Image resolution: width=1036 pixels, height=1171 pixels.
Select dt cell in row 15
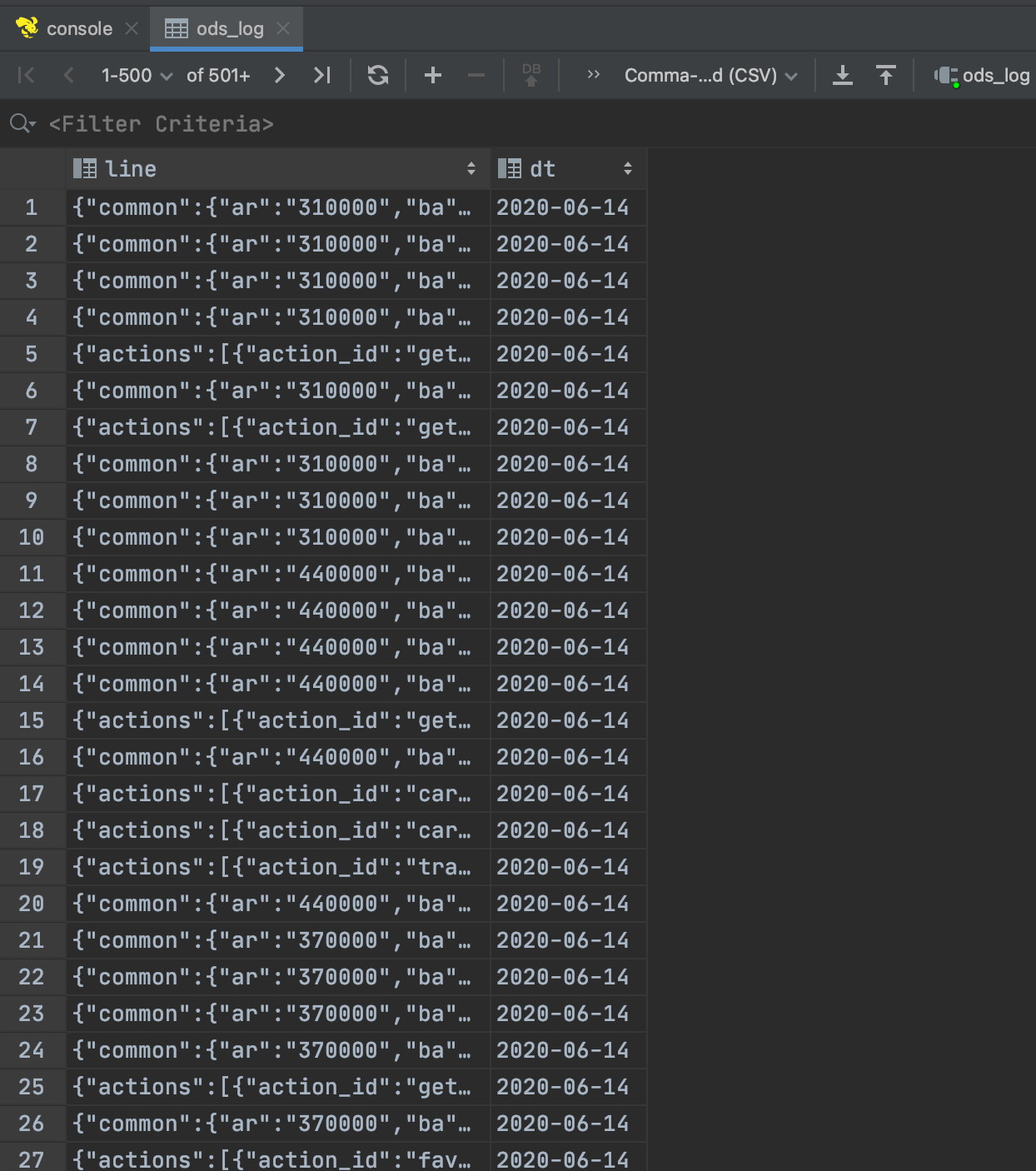(x=569, y=720)
